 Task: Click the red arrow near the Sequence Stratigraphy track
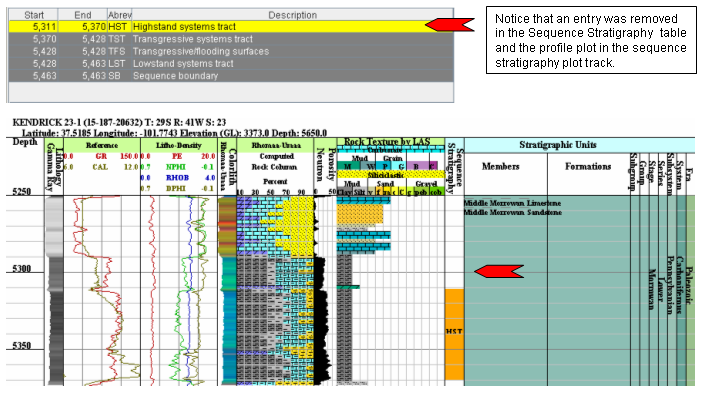click(499, 271)
